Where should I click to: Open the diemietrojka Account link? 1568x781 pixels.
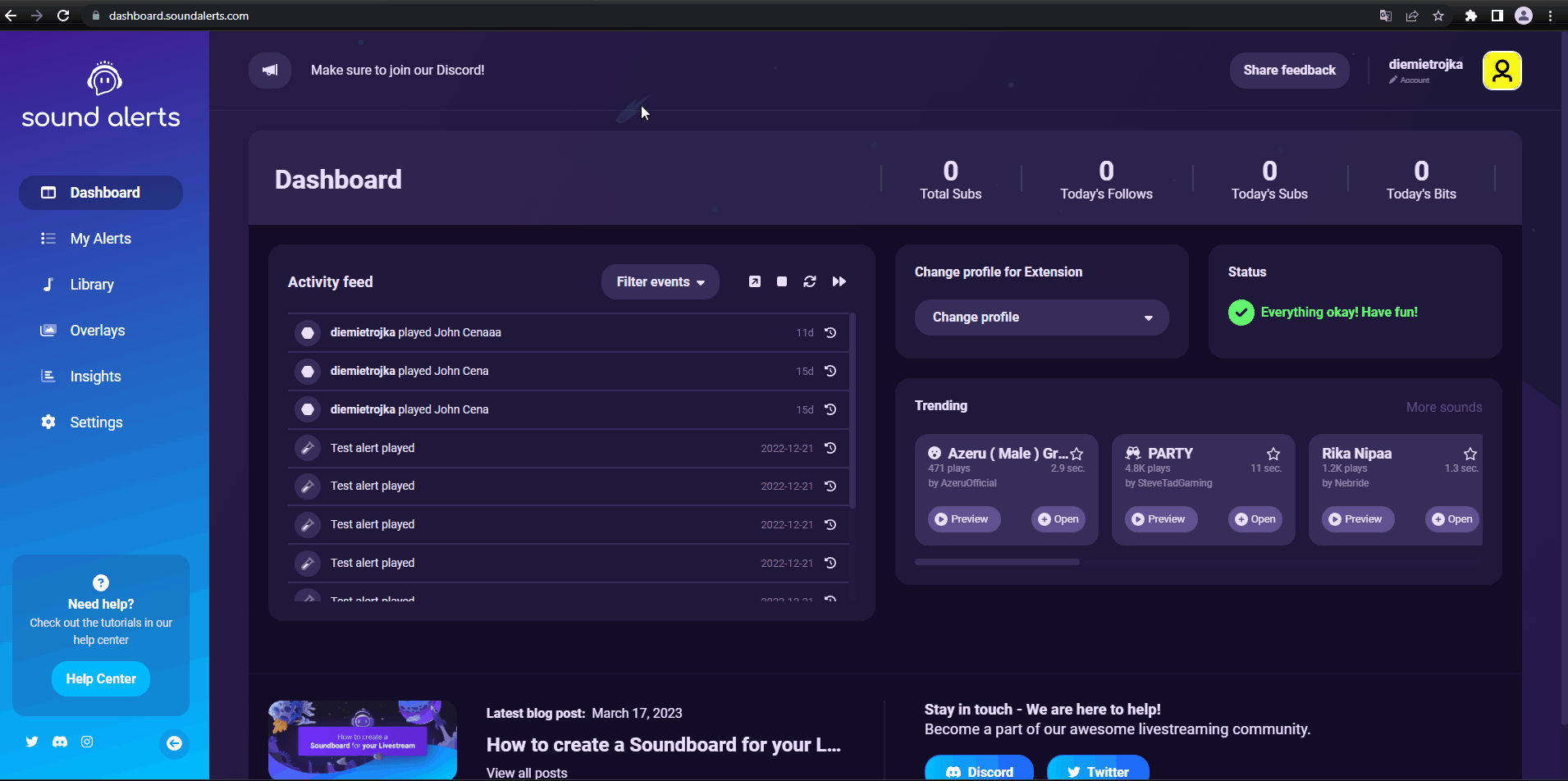pyautogui.click(x=1425, y=71)
